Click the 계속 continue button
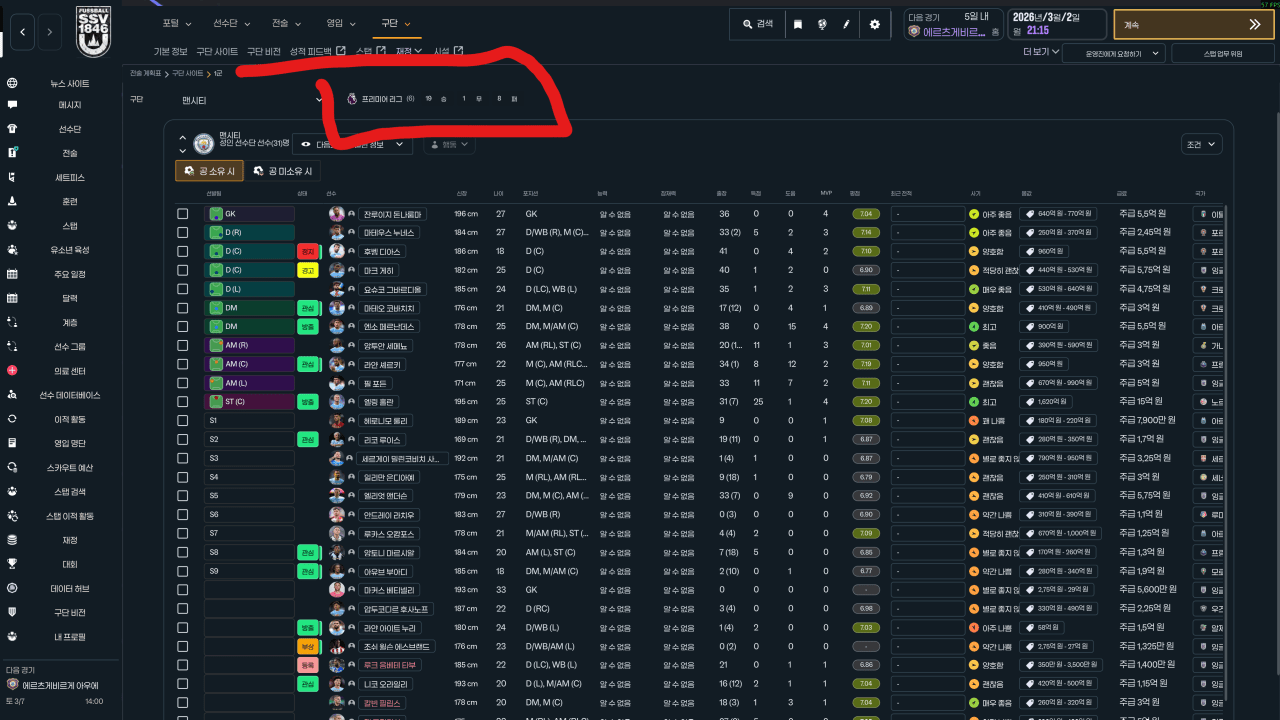 (x=1195, y=24)
